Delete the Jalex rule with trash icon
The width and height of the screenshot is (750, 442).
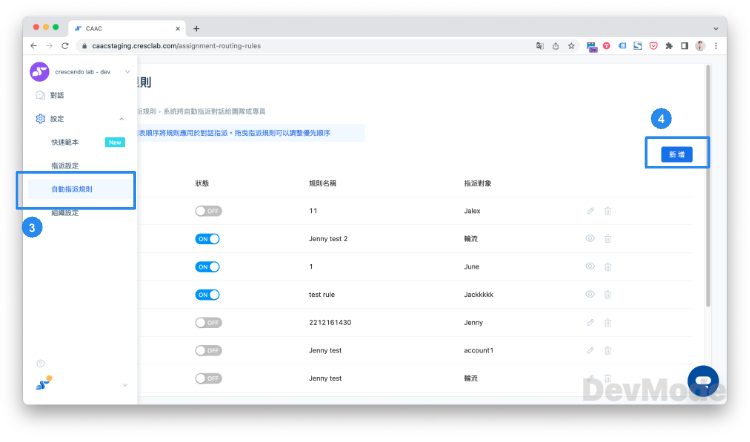607,211
